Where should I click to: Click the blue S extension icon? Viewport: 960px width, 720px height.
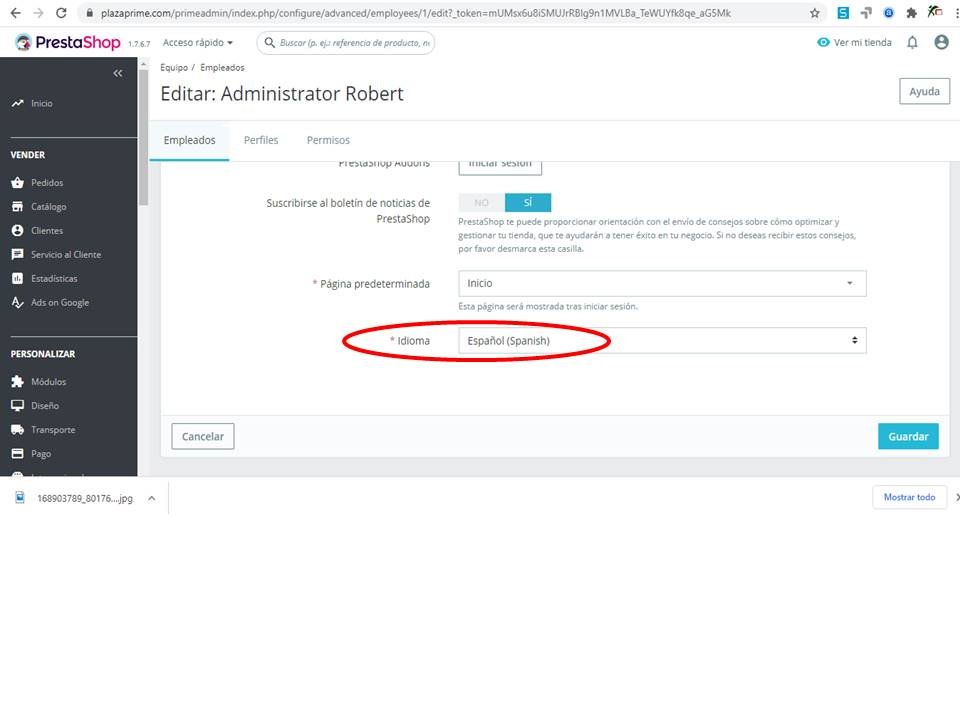coord(843,13)
